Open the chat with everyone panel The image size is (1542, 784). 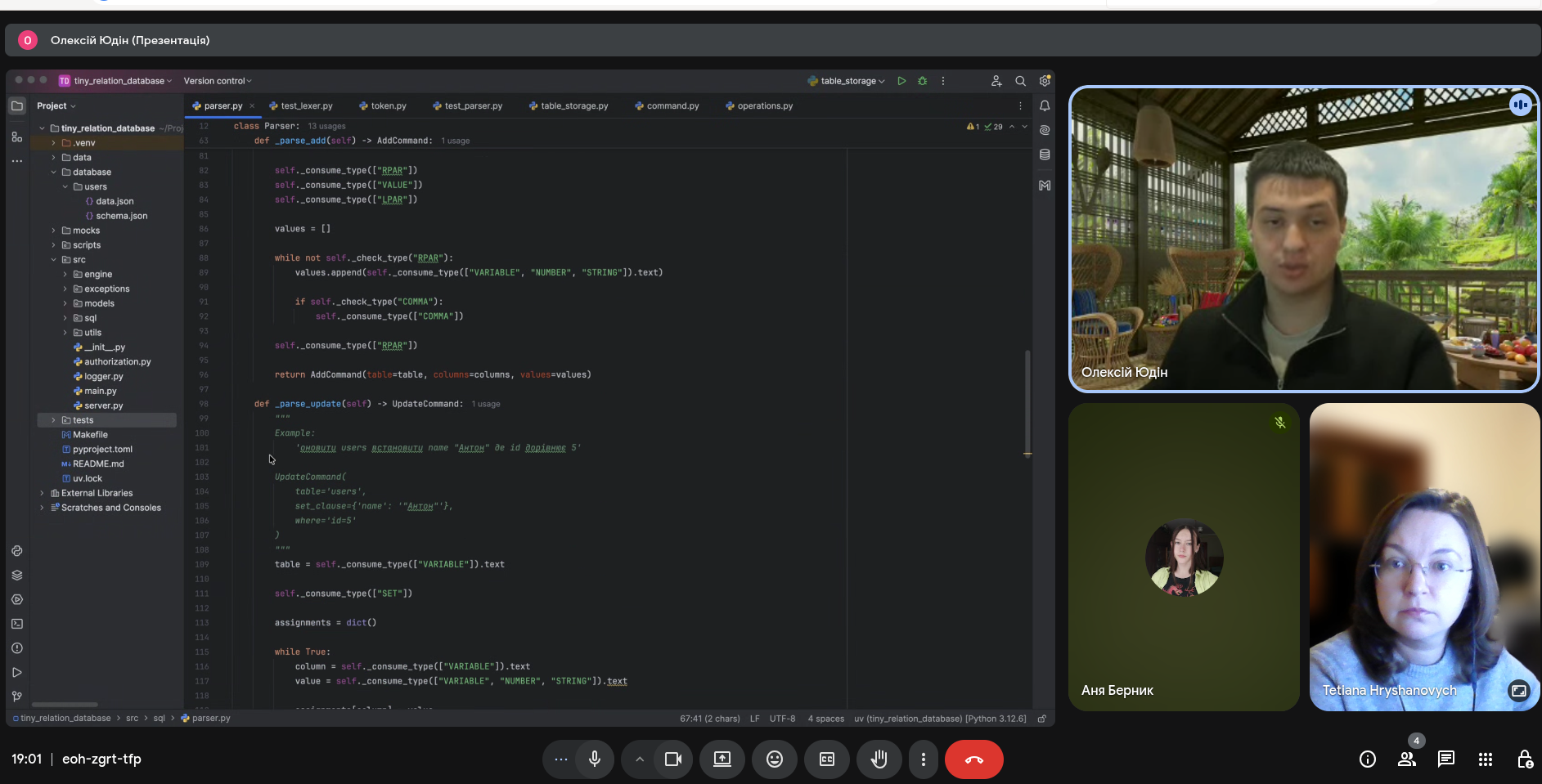[x=1445, y=759]
